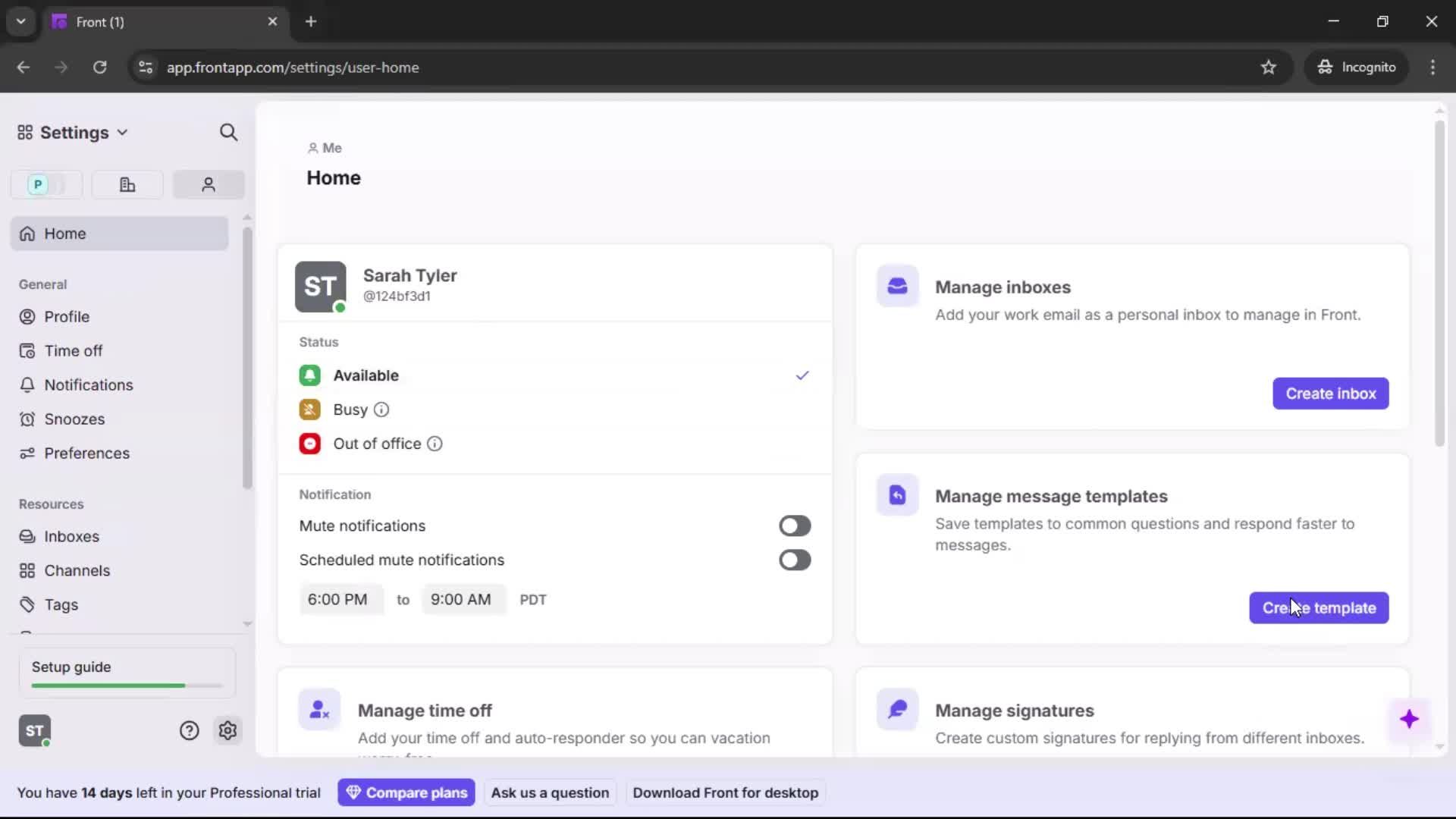Expand the Settings dropdown
Screen dimensions: 1456x819
[72, 132]
